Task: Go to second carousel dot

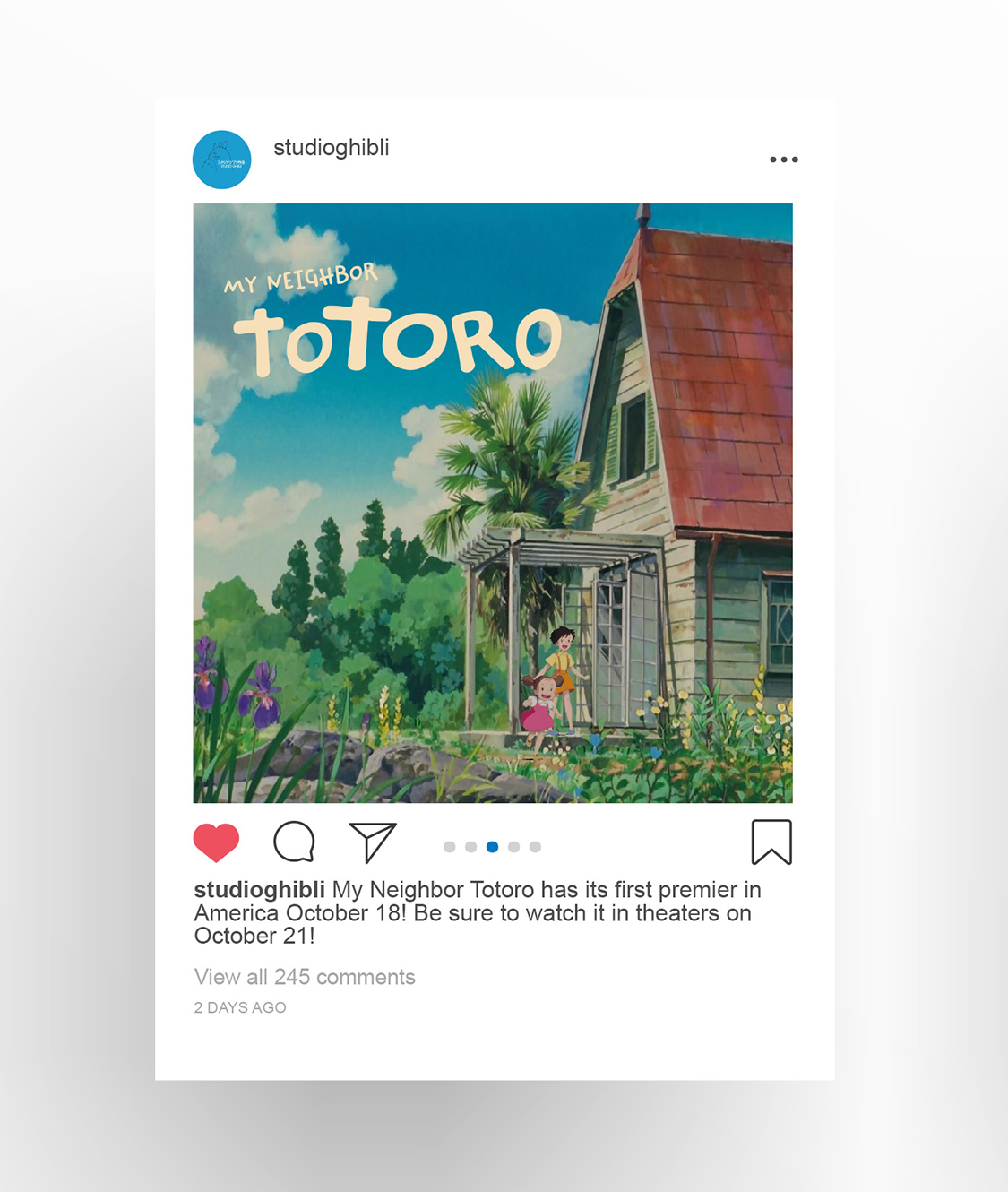Action: (x=471, y=847)
